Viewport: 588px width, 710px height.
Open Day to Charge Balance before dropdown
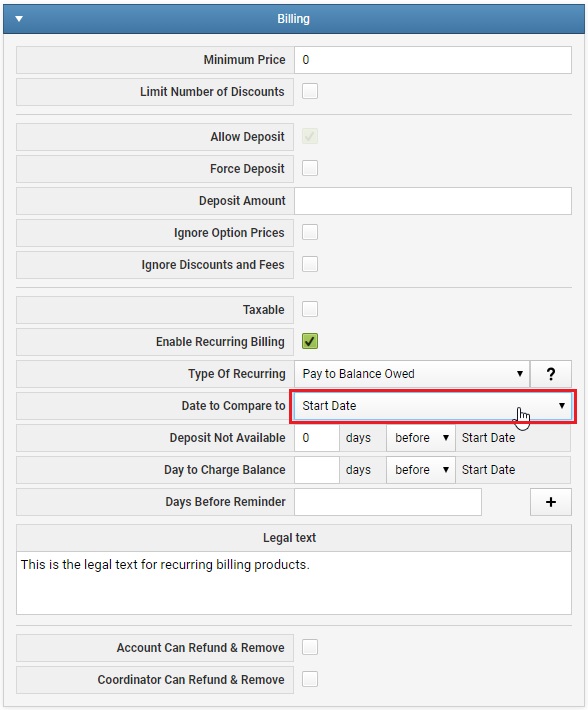pyautogui.click(x=421, y=470)
